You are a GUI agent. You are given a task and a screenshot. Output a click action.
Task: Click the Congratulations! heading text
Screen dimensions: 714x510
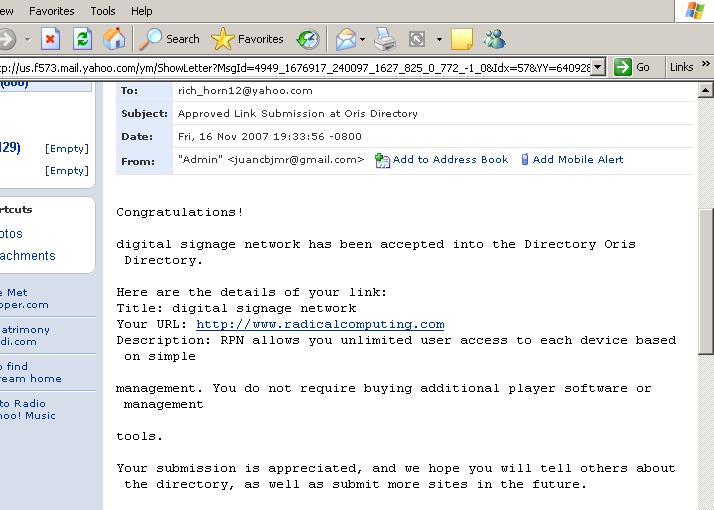(180, 212)
